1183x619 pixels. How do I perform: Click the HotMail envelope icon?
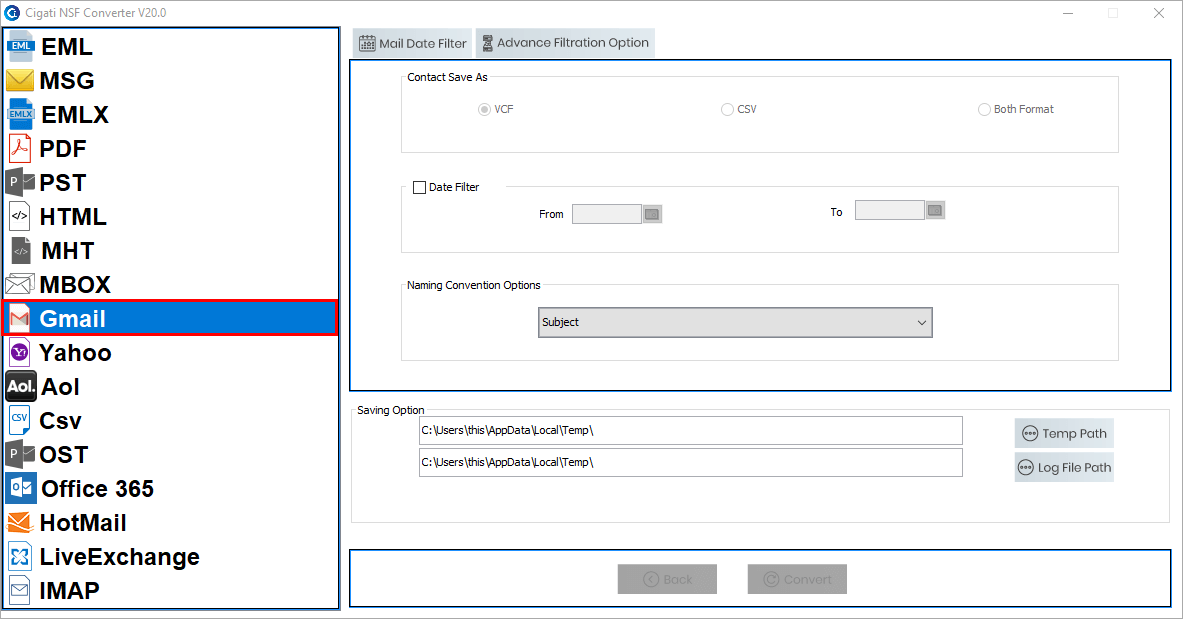(20, 522)
